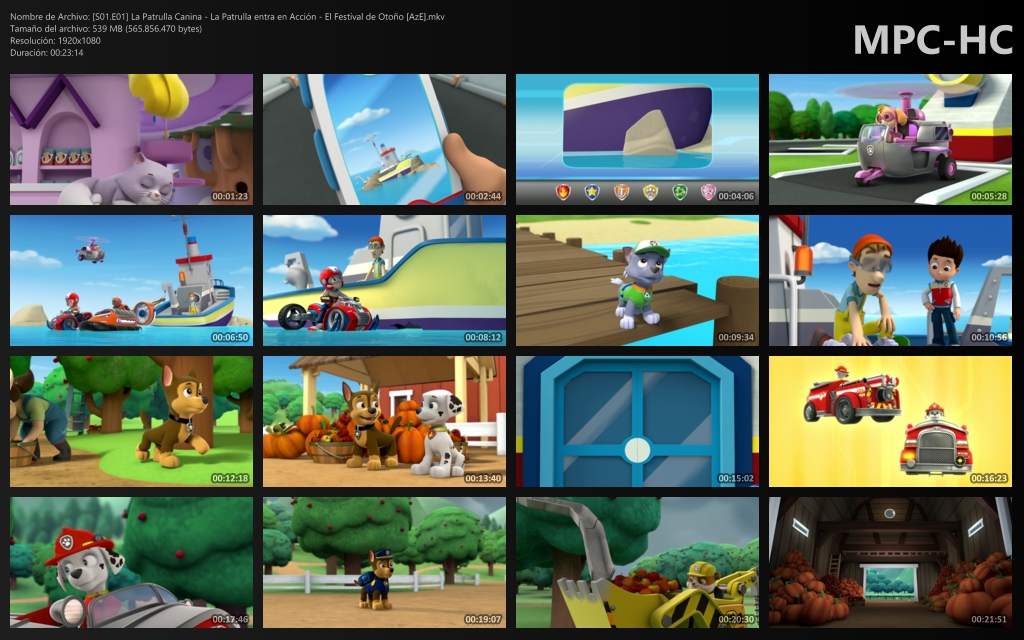Screen dimensions: 1024x640
Task: Select the thumbnail at 00:16:23
Action: pos(890,421)
